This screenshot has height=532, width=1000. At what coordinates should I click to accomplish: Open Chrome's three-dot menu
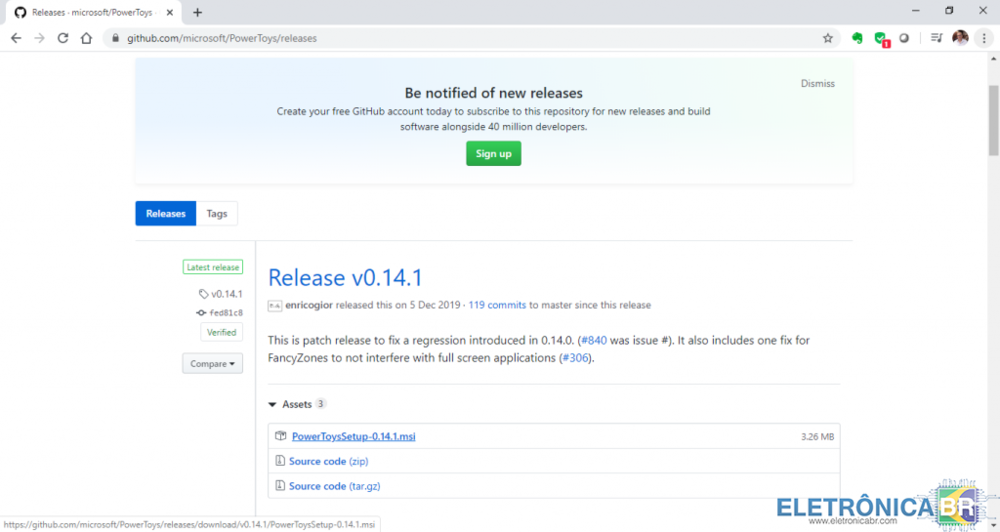(x=983, y=38)
